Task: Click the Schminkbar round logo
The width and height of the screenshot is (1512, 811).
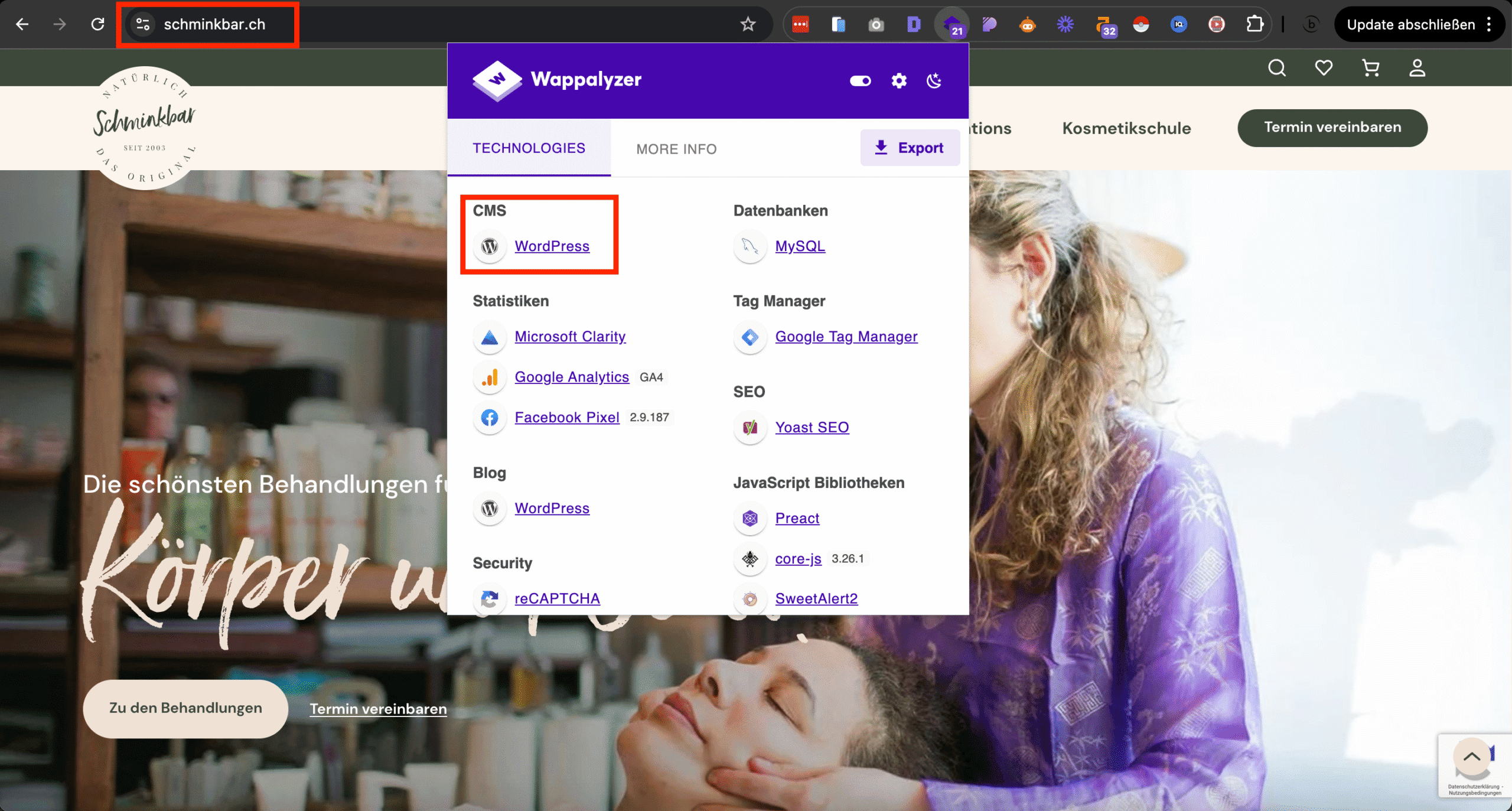Action: pos(145,128)
